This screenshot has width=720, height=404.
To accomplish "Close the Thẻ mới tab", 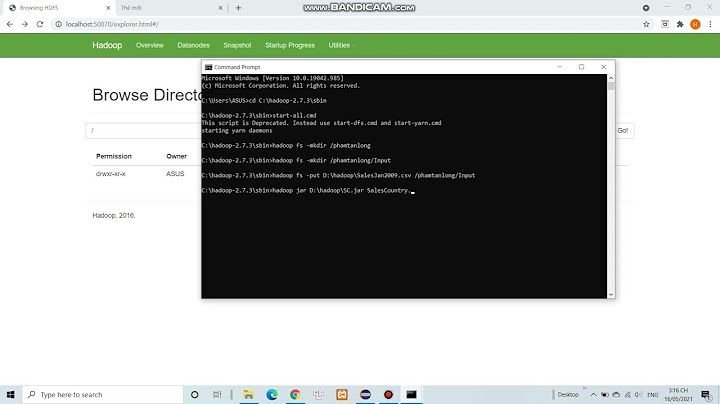I will tap(220, 8).
